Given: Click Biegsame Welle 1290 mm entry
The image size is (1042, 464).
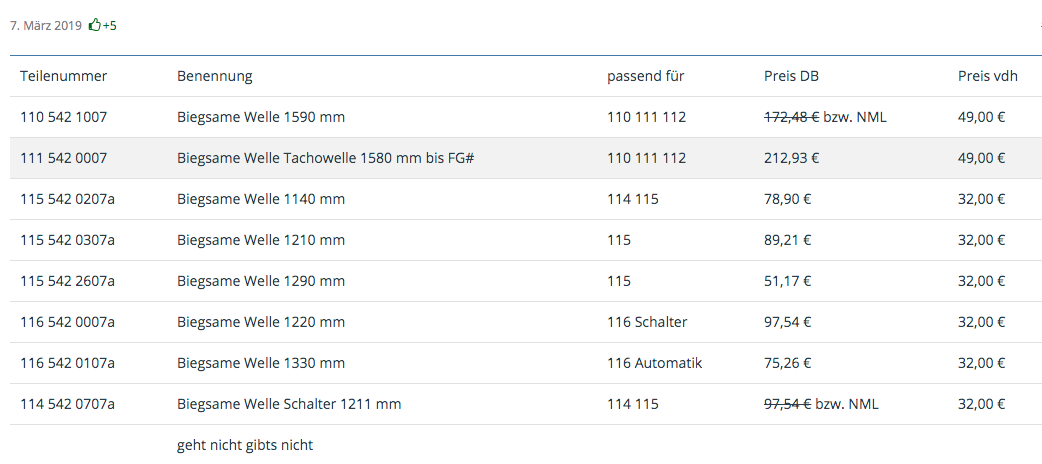Looking at the screenshot, I should click(260, 281).
